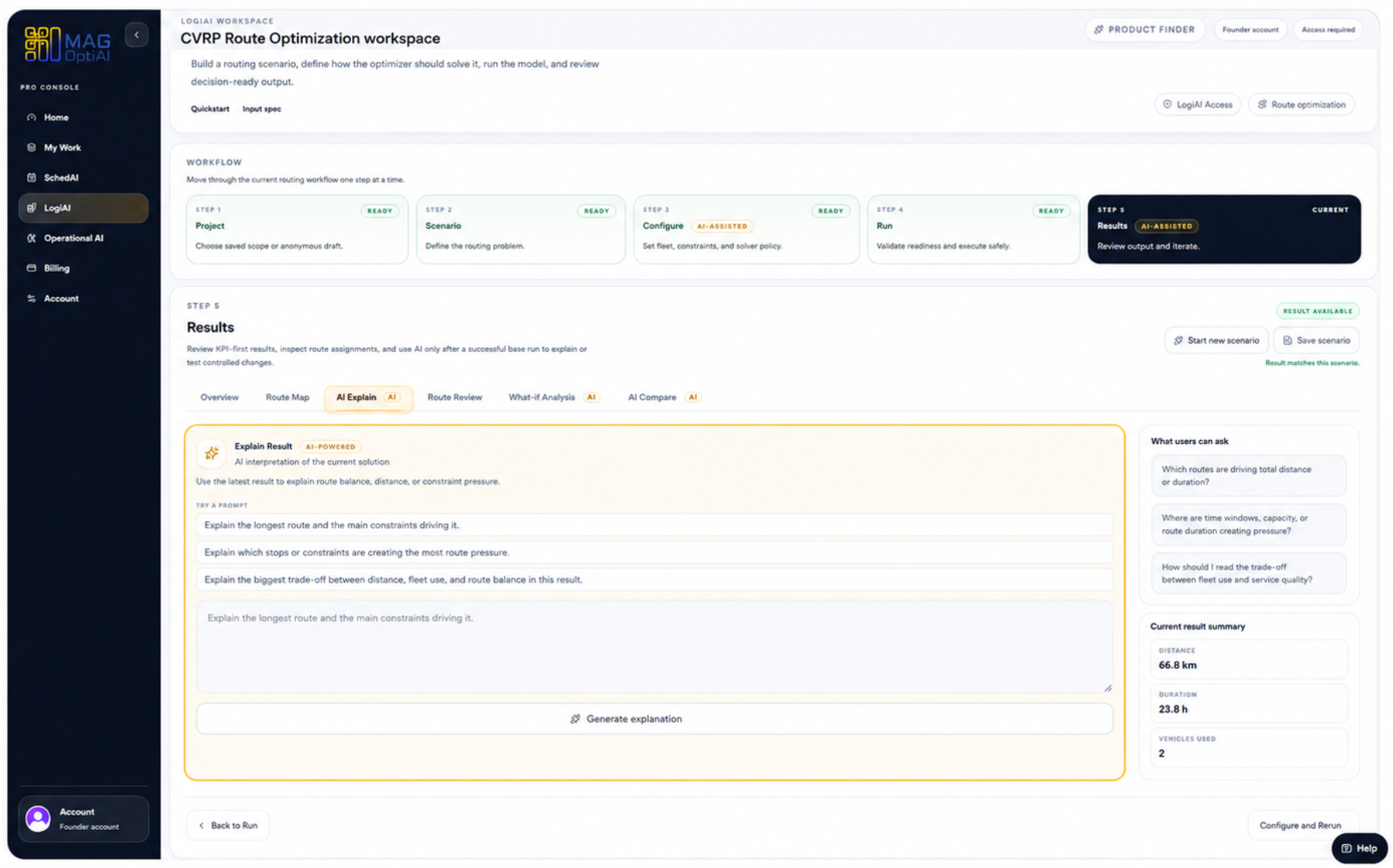The width and height of the screenshot is (1393, 868).
Task: Click the Billing card icon
Action: [32, 268]
